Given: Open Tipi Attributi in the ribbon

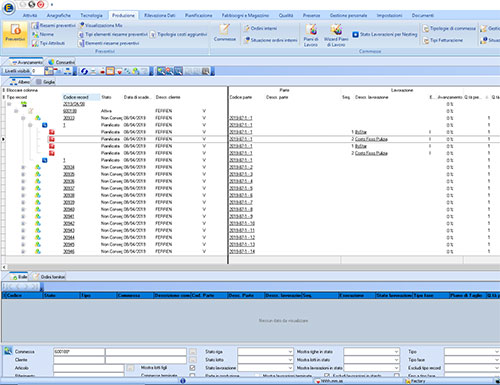Looking at the screenshot, I should pos(48,43).
